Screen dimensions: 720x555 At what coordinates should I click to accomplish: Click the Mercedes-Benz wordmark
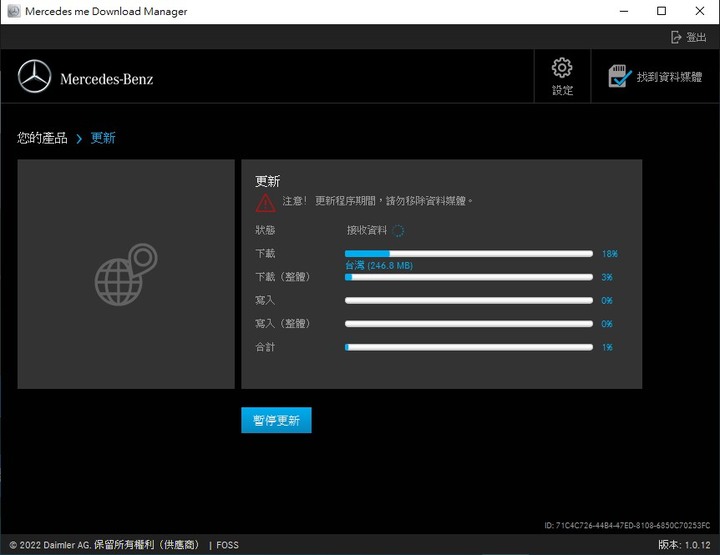point(107,79)
